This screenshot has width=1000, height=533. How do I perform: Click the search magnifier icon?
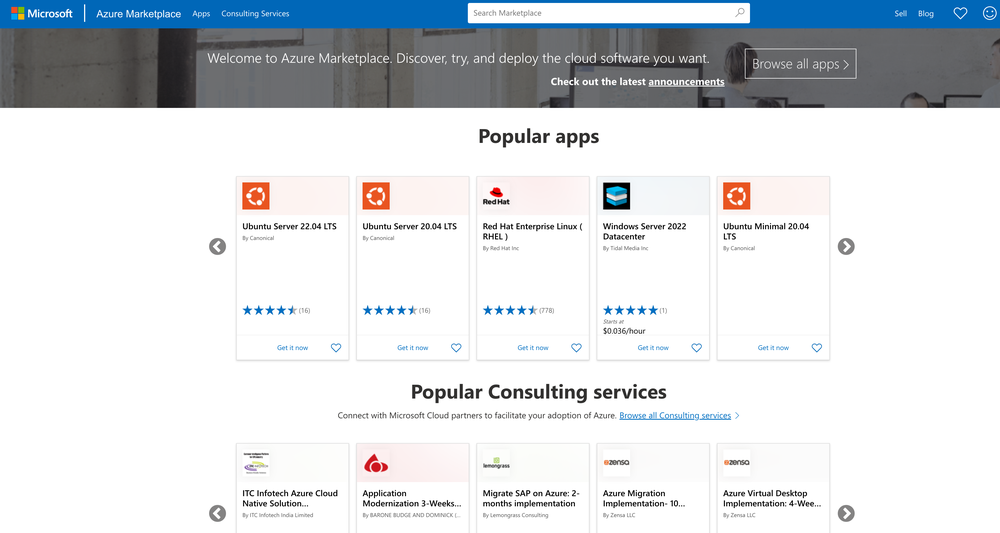740,13
